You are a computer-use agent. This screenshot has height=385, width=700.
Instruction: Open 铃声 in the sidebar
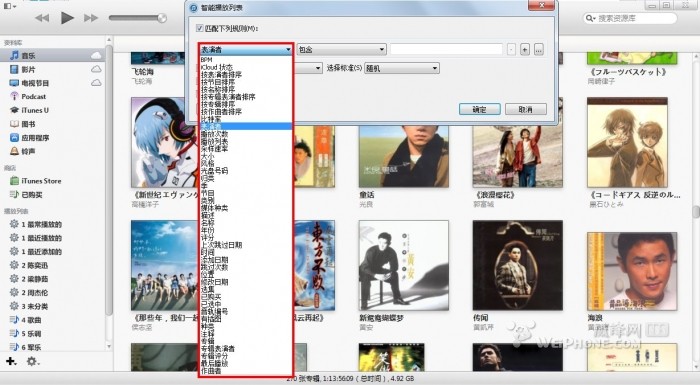(28, 151)
